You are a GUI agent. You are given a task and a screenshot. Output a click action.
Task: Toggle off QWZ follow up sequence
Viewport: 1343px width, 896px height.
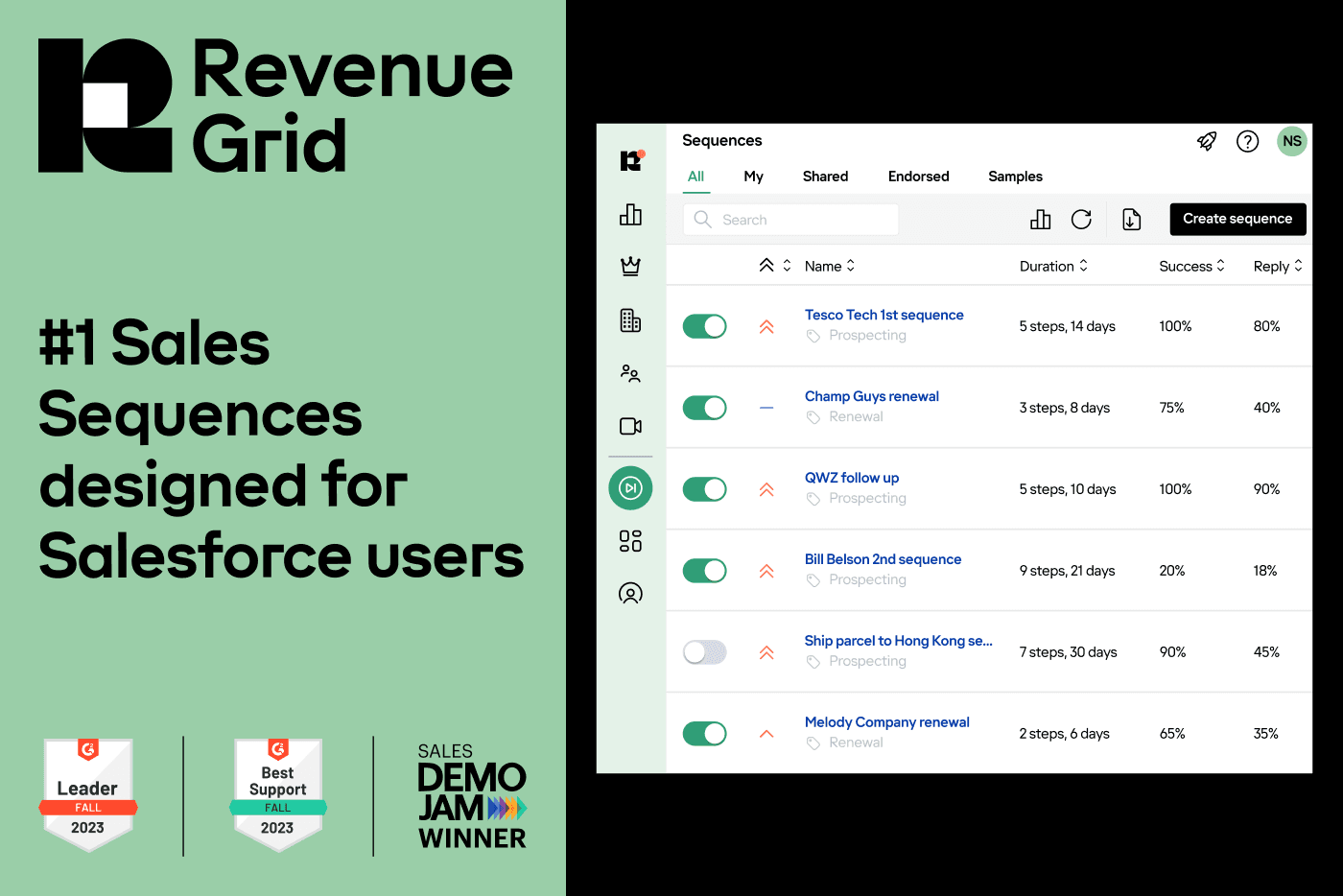[704, 489]
